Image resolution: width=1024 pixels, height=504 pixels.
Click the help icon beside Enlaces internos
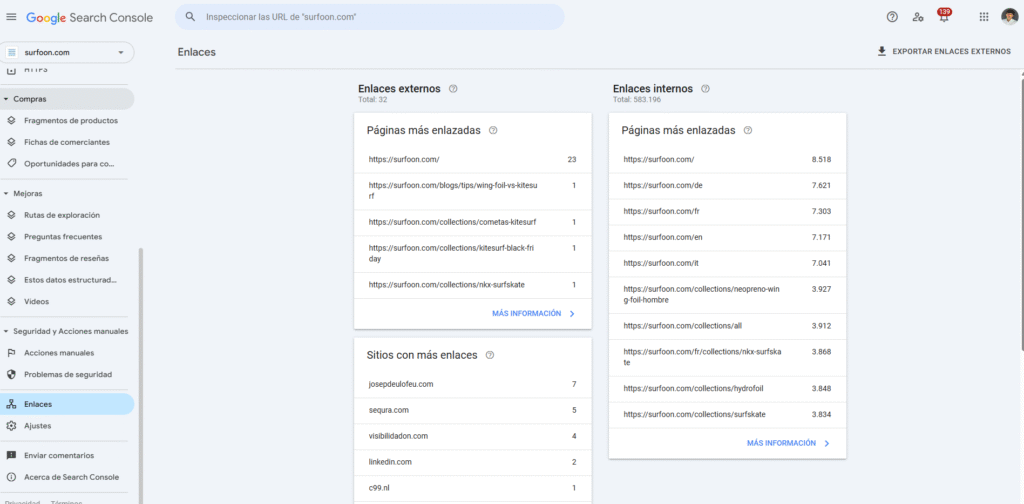point(705,89)
